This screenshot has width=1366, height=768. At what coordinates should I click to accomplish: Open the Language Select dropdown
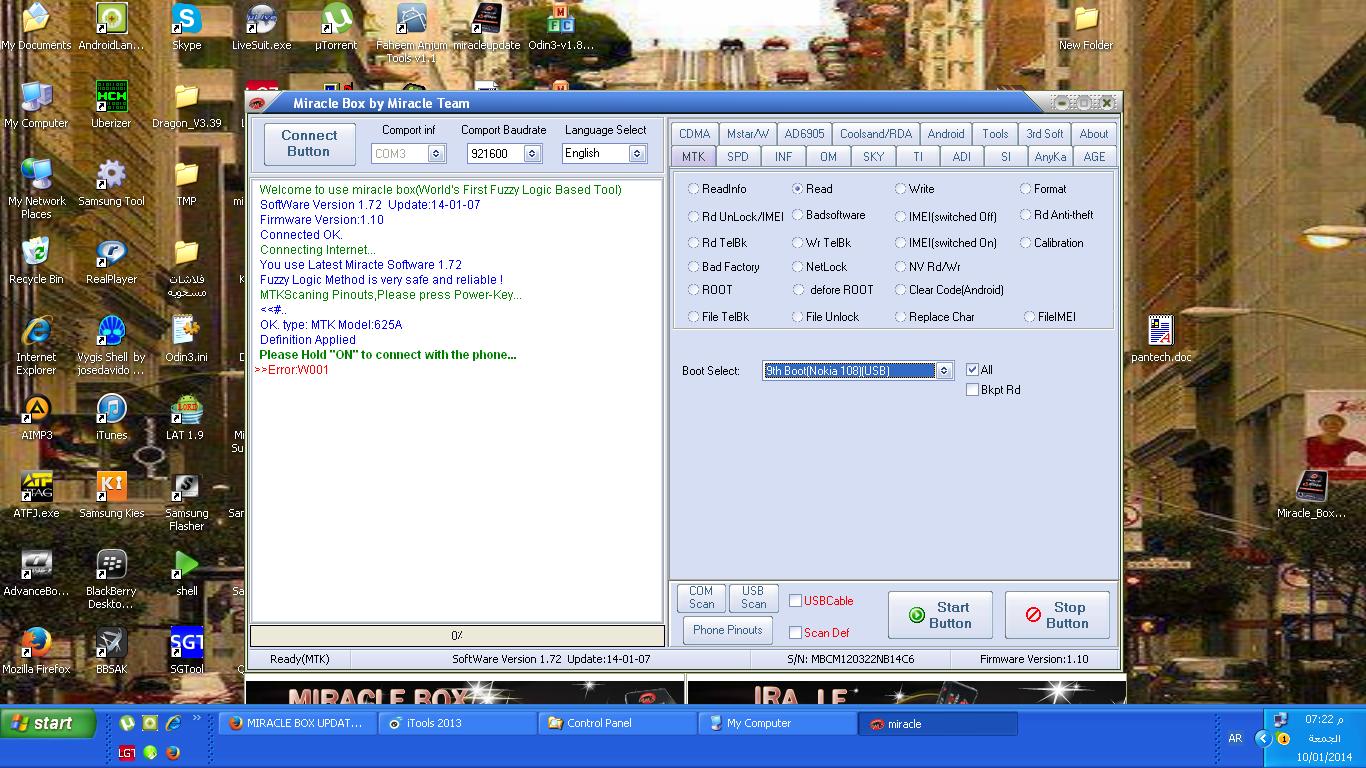point(637,153)
